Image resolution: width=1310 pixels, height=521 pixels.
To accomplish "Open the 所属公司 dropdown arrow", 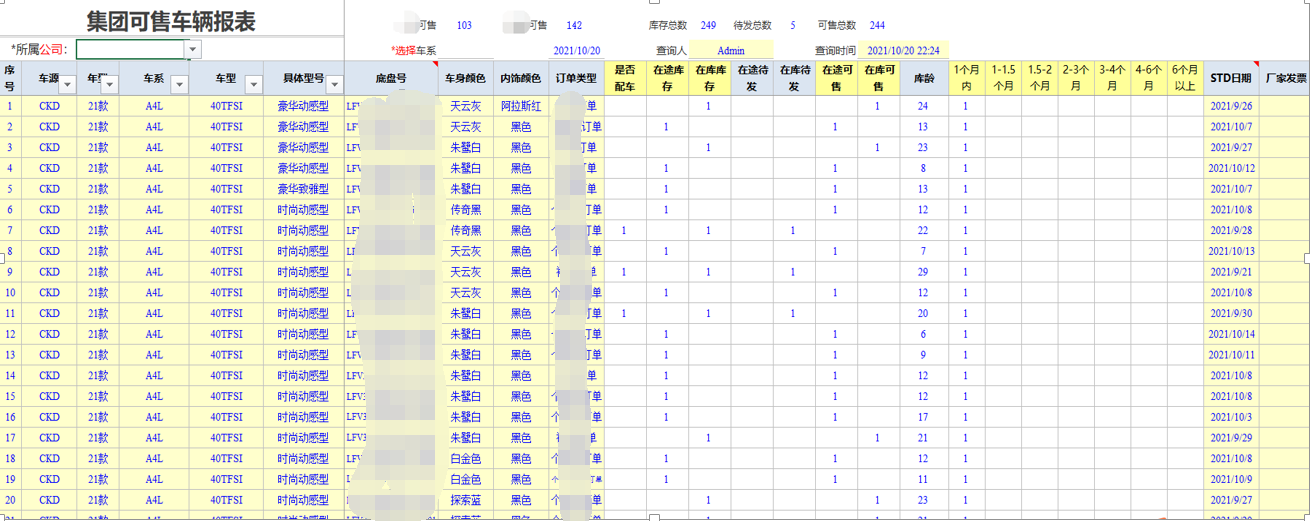I will coord(193,50).
